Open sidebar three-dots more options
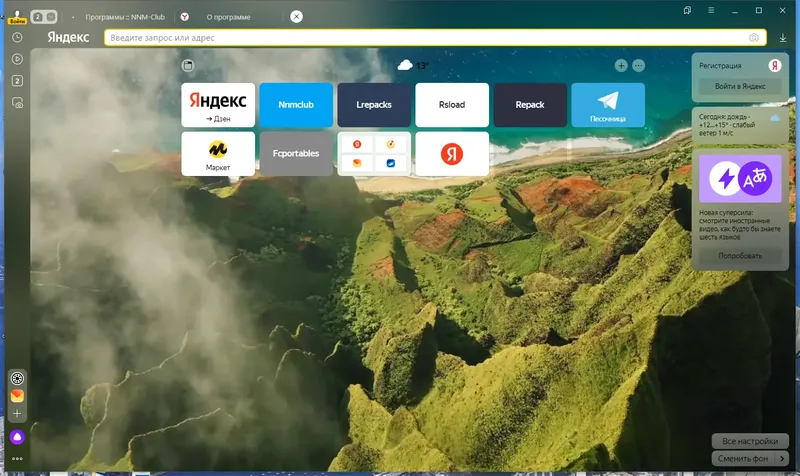Screen dimensions: 800x476 (17, 458)
